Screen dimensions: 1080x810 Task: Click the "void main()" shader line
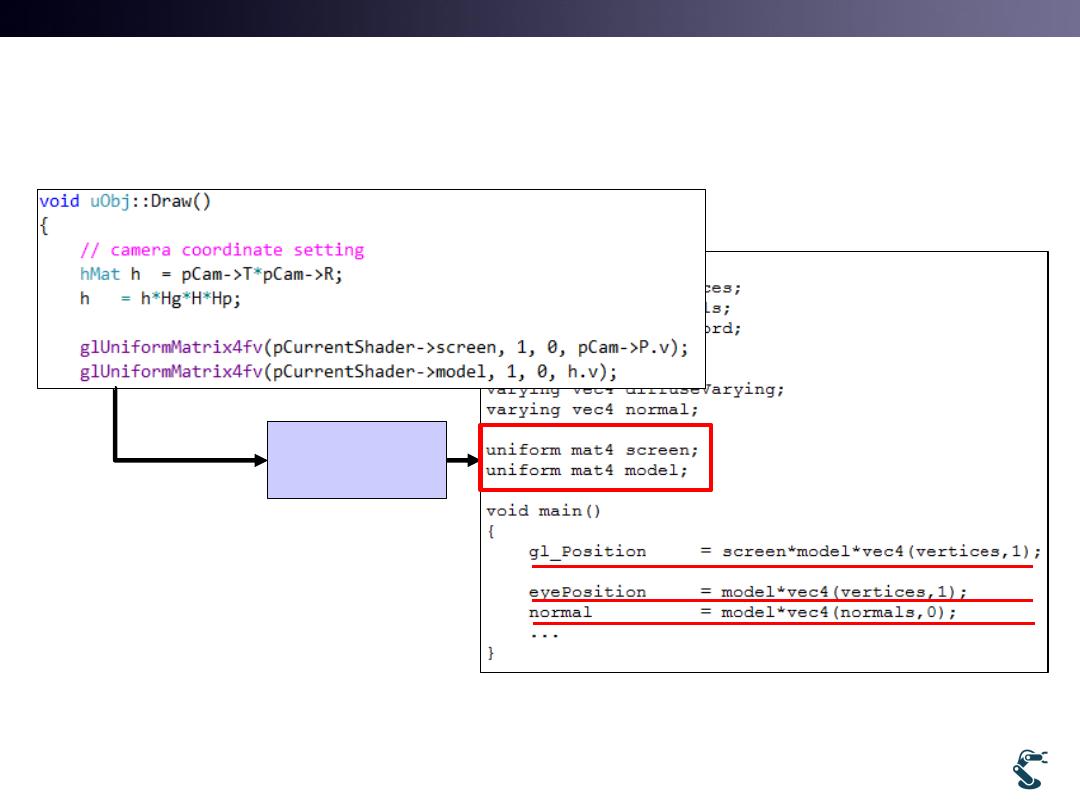tap(543, 511)
